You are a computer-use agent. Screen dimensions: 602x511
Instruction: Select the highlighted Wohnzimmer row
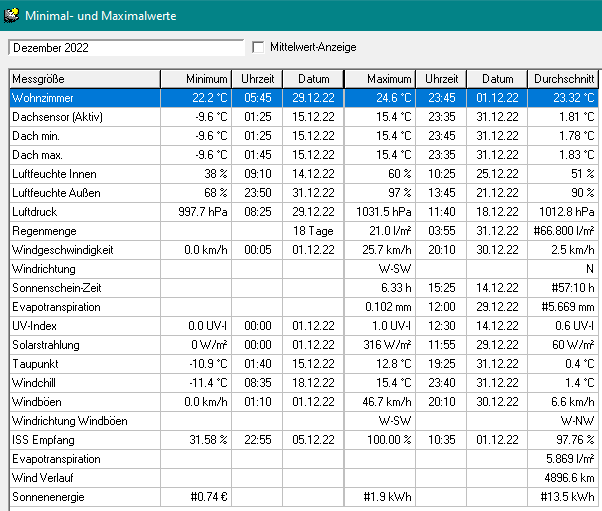[x=84, y=98]
